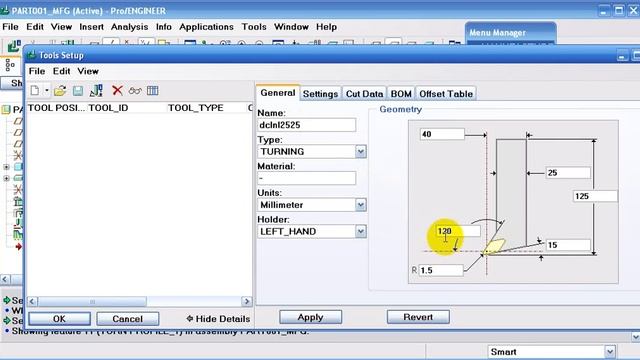The image size is (640, 360).
Task: Click nose radius field R 1.5
Action: click(x=441, y=270)
